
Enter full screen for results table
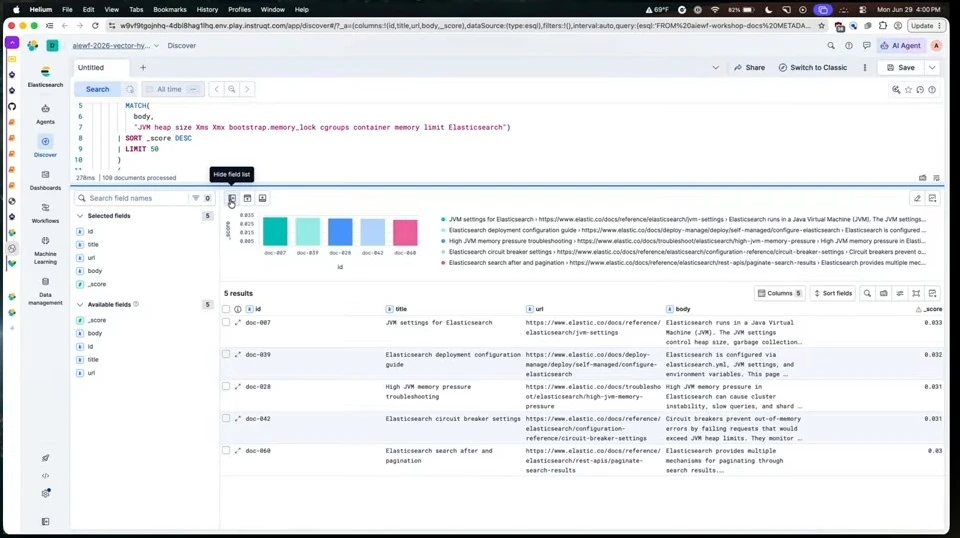917,294
